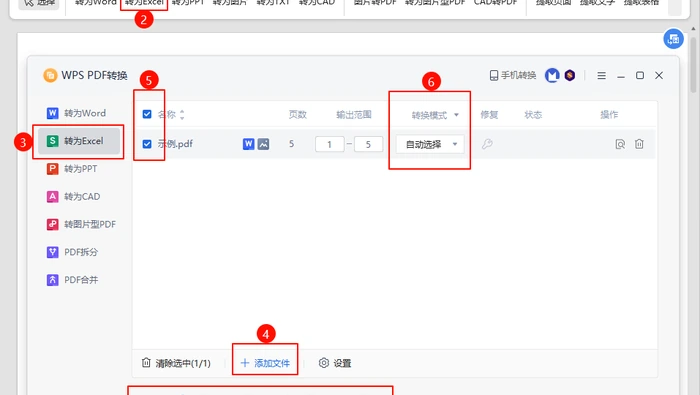
Task: Preview 示例.pdf with the magnifier page icon
Action: click(x=620, y=144)
